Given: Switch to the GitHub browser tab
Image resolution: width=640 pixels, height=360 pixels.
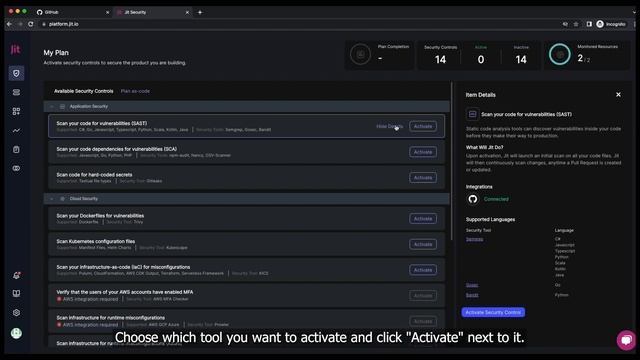Looking at the screenshot, I should [72, 12].
